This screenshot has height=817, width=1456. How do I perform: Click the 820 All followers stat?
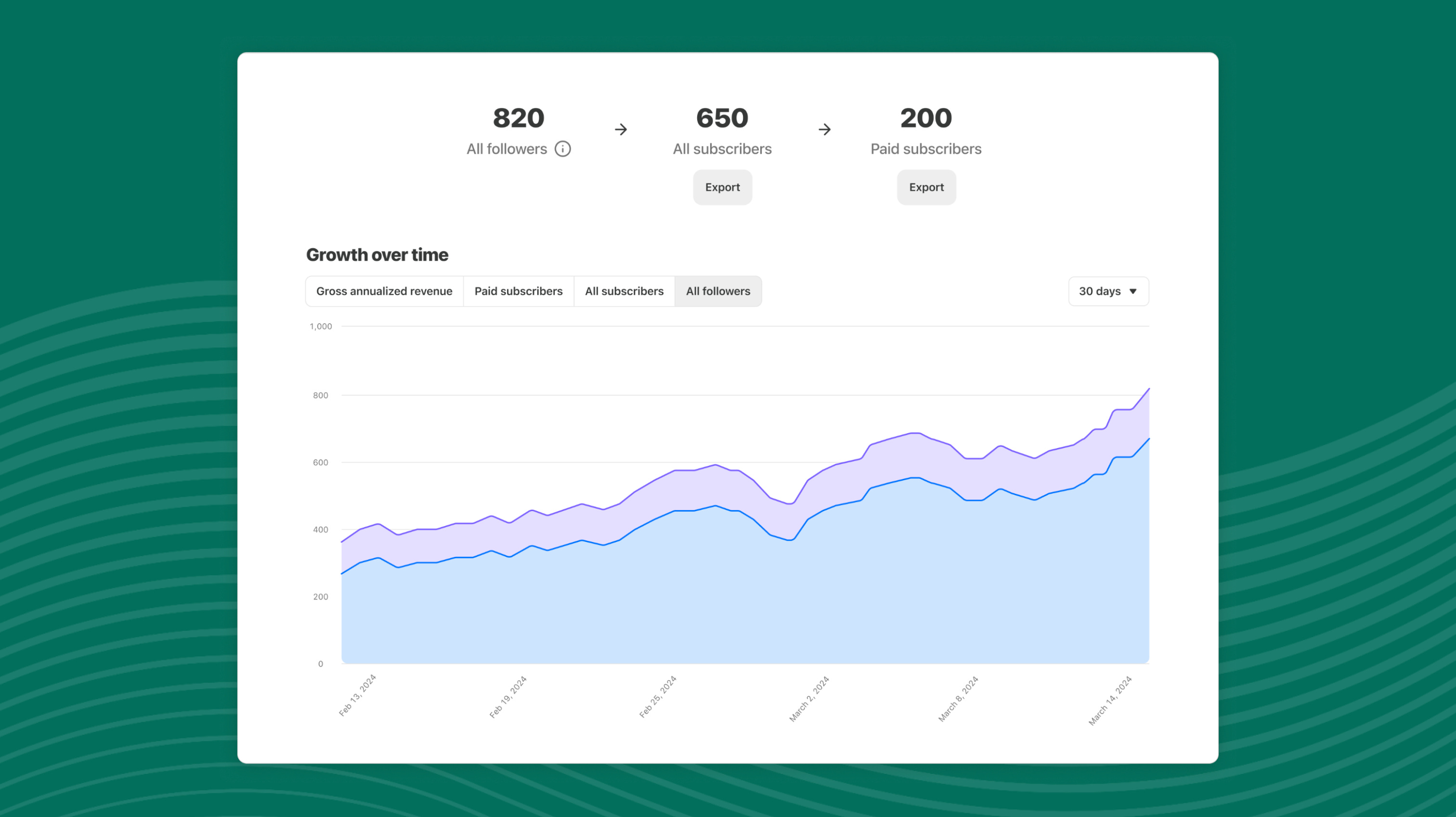tap(518, 118)
